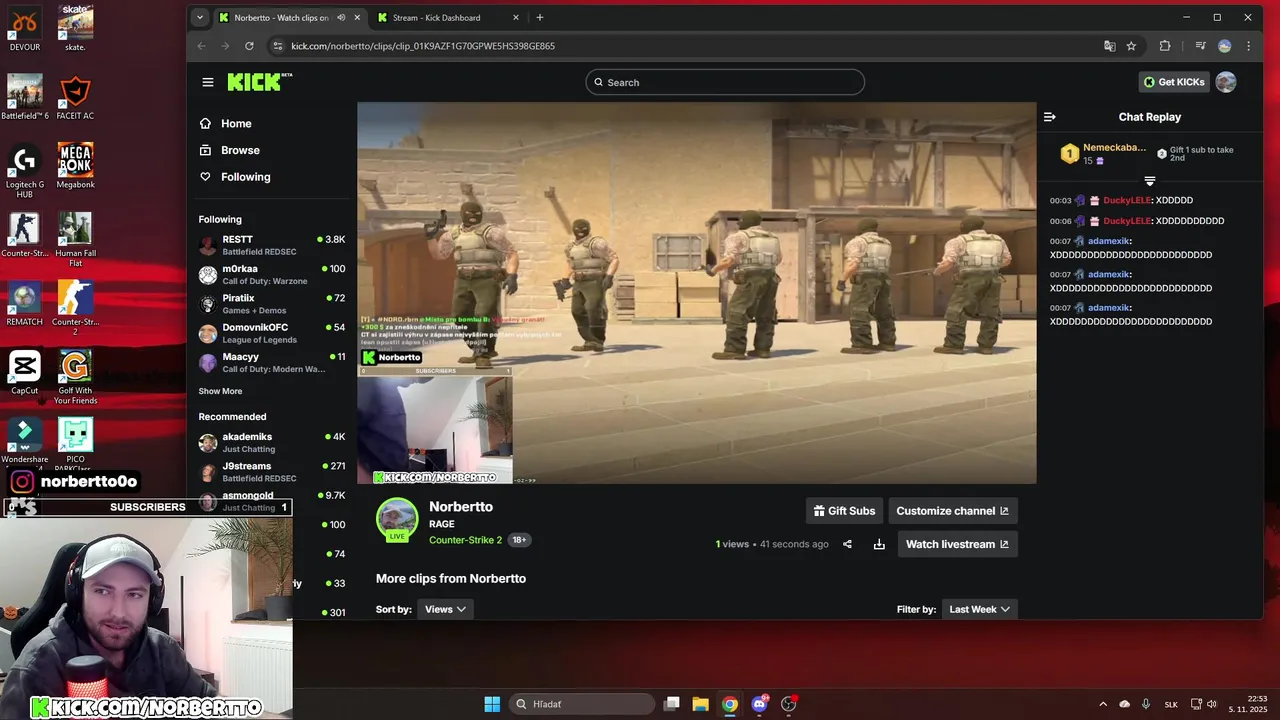The image size is (1280, 720).
Task: Open J9streams recommended channel
Action: pos(272,472)
